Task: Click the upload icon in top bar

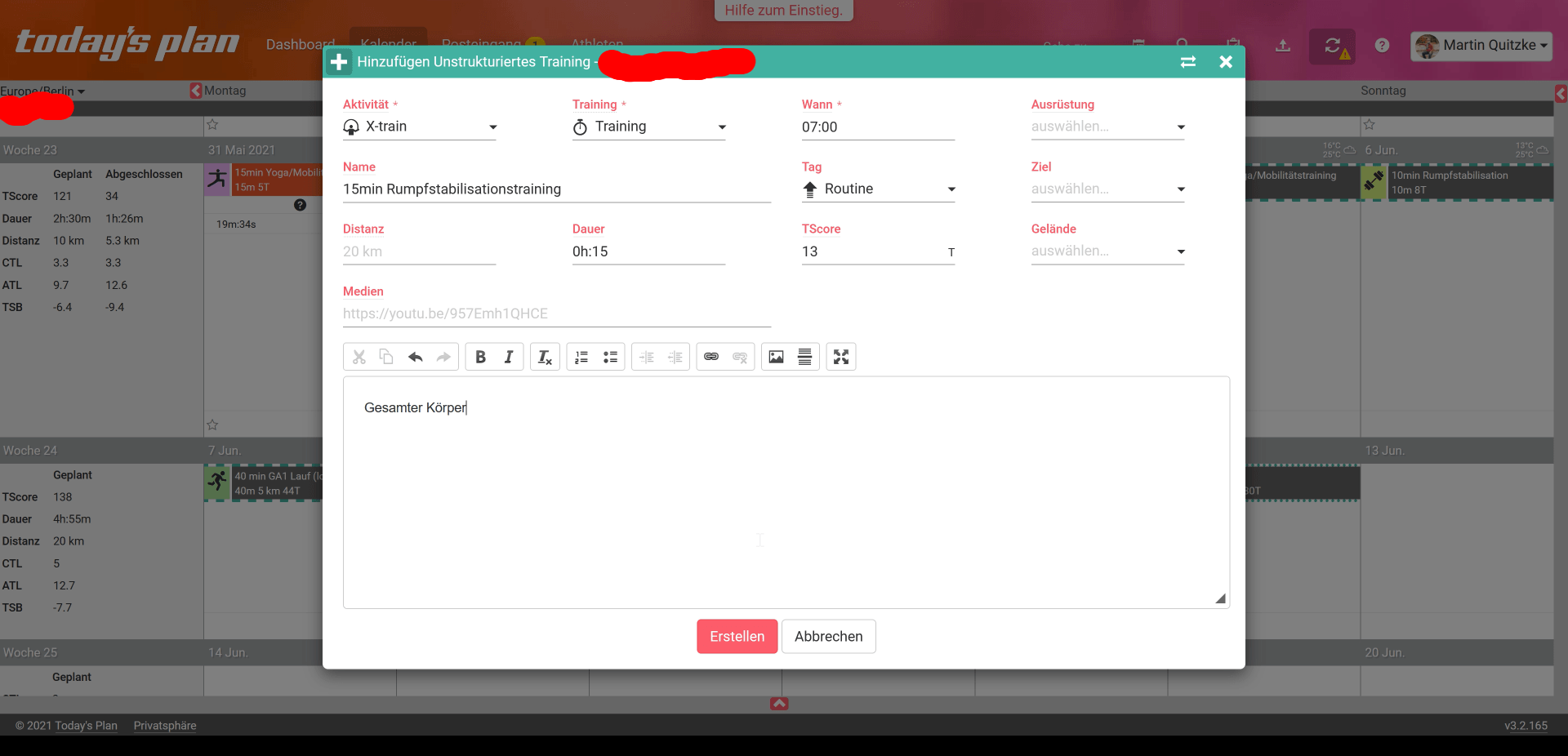Action: tap(1283, 46)
